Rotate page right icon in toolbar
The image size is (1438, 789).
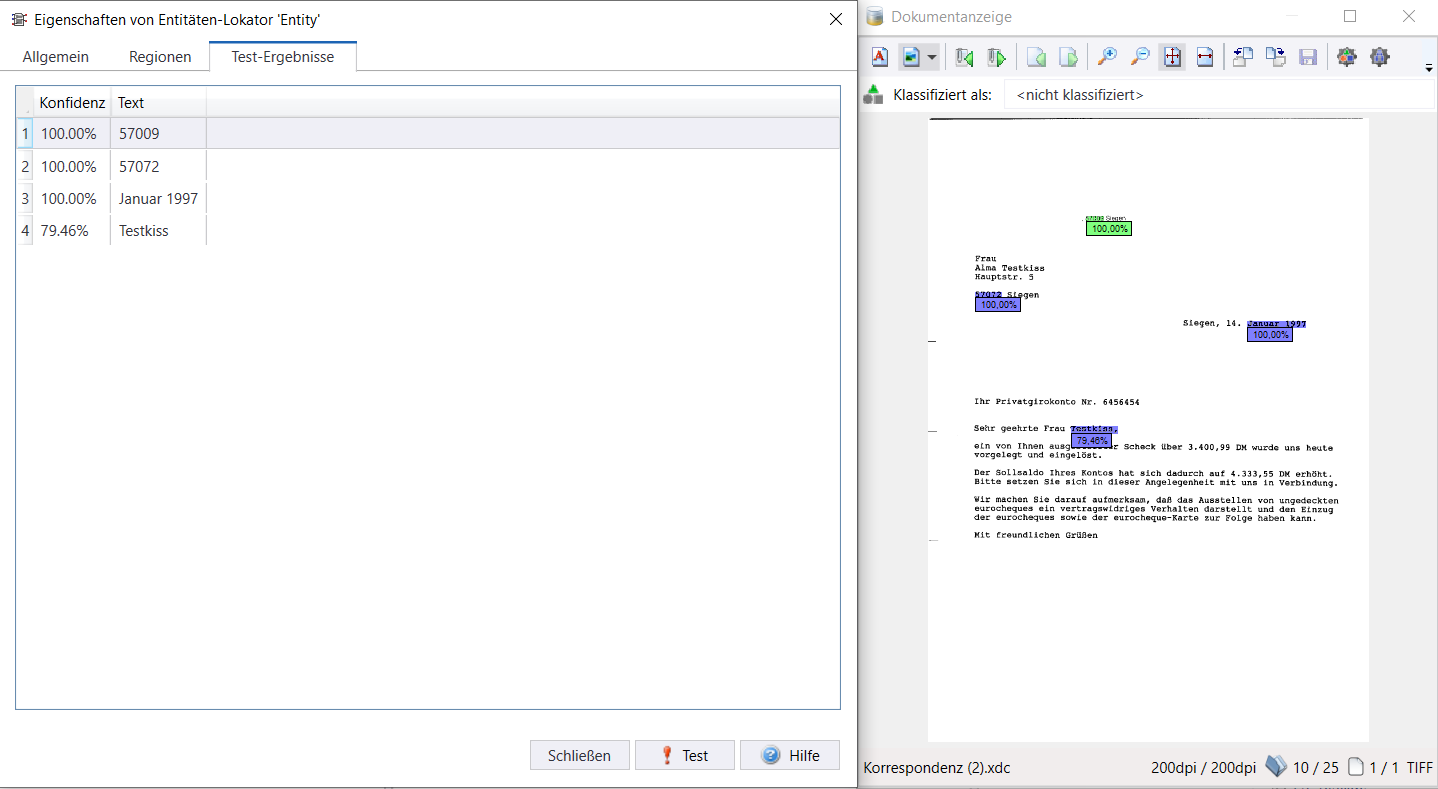1275,57
